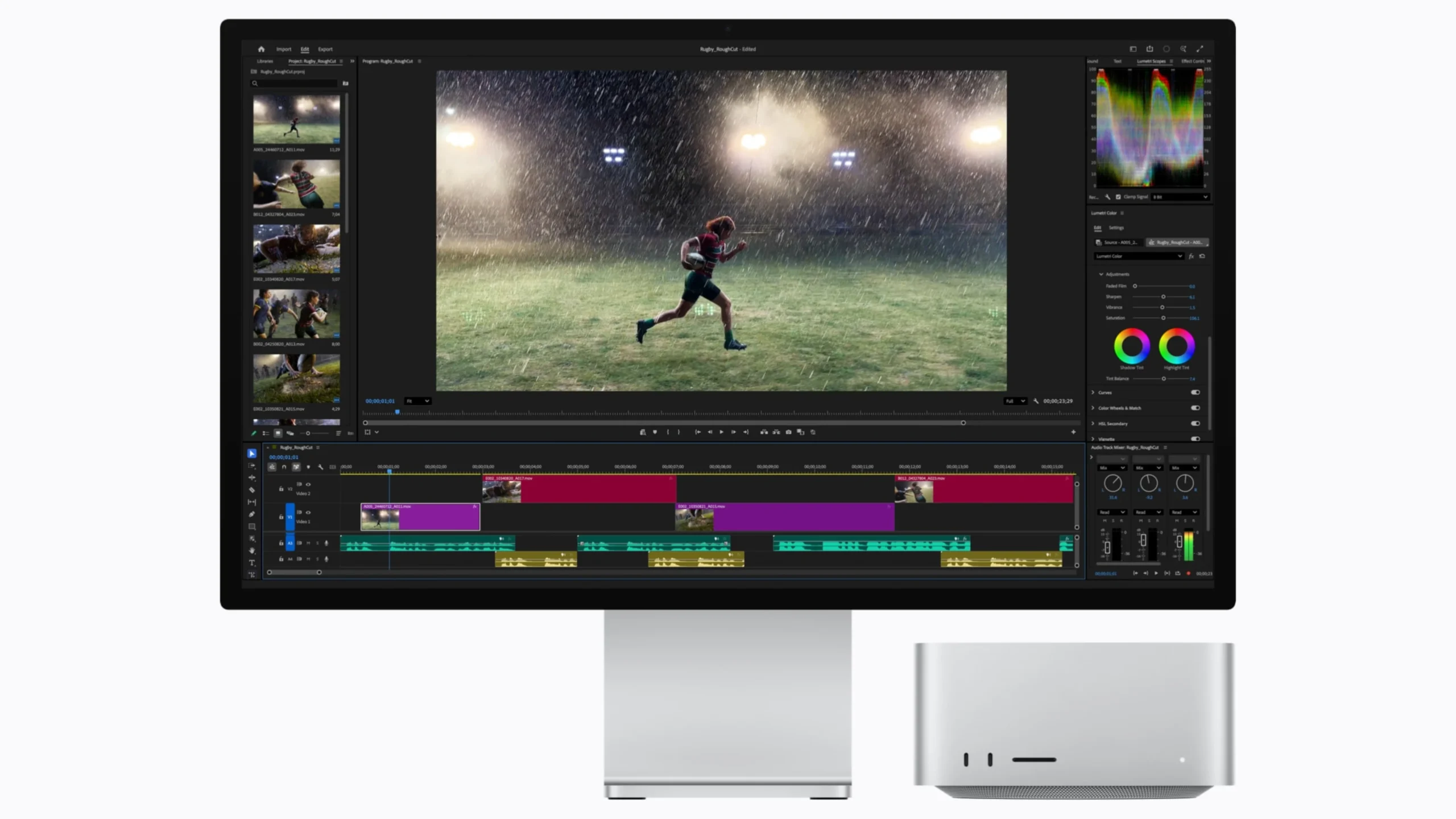
Task: Open the Import tab
Action: (284, 49)
